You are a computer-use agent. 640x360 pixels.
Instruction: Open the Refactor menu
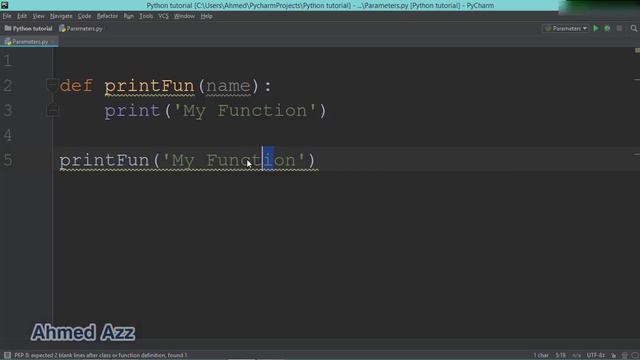[x=107, y=16]
